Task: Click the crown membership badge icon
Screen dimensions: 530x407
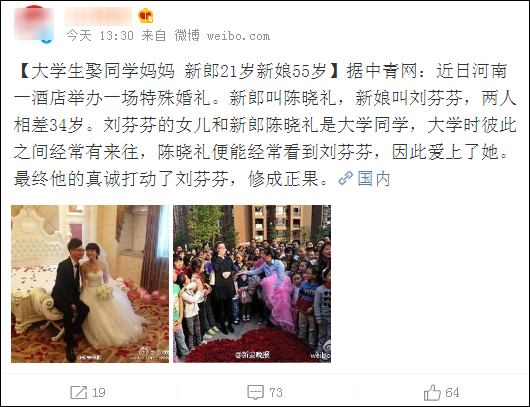Action: coord(146,16)
